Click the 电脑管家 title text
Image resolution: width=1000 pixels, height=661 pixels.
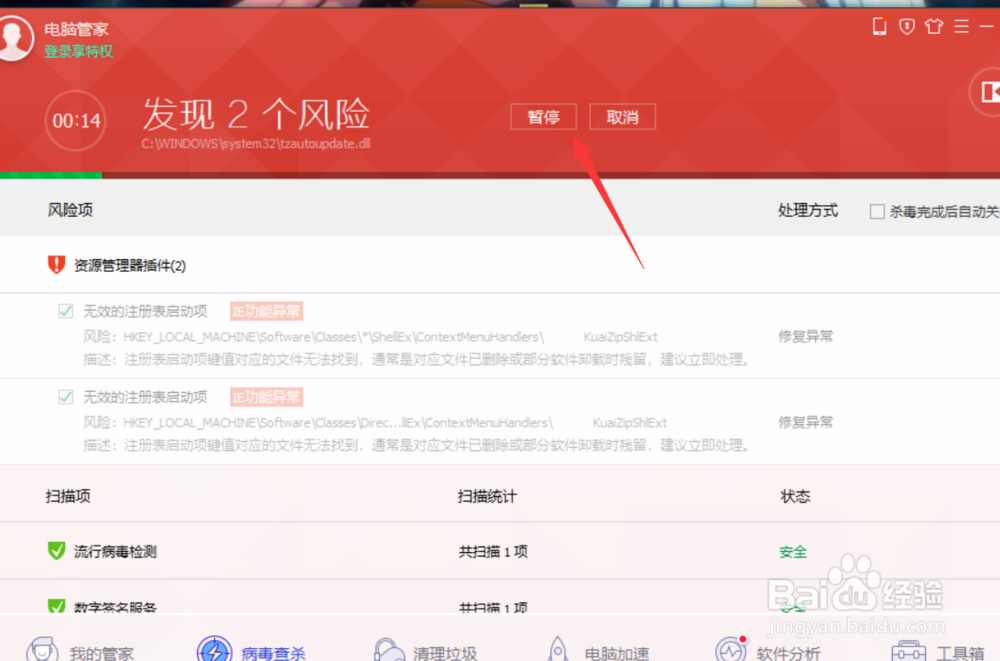coord(77,29)
